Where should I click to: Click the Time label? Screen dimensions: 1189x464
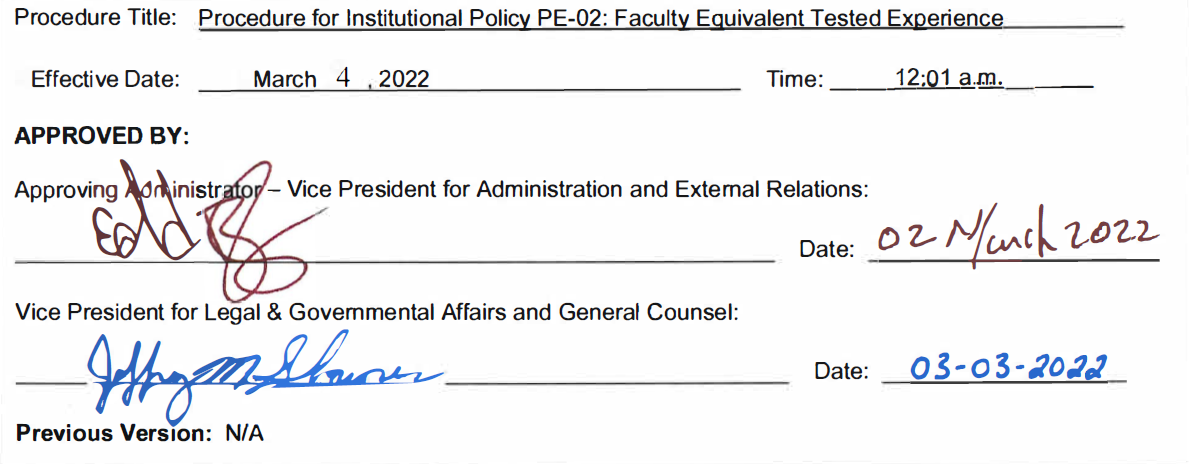pos(794,79)
